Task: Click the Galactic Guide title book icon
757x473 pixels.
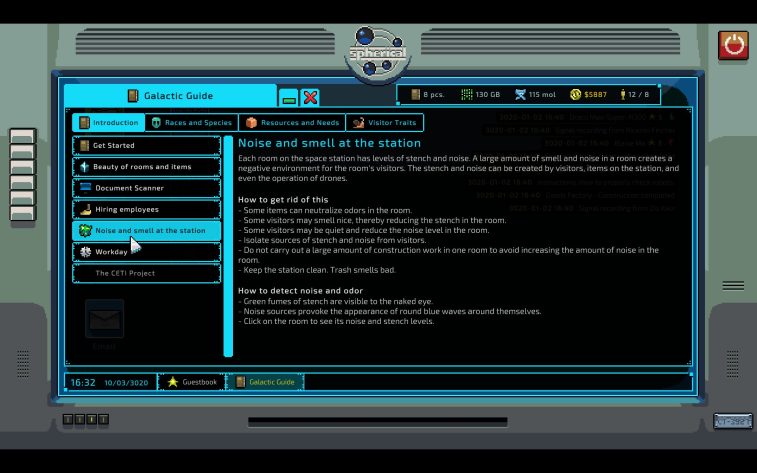Action: click(x=133, y=96)
